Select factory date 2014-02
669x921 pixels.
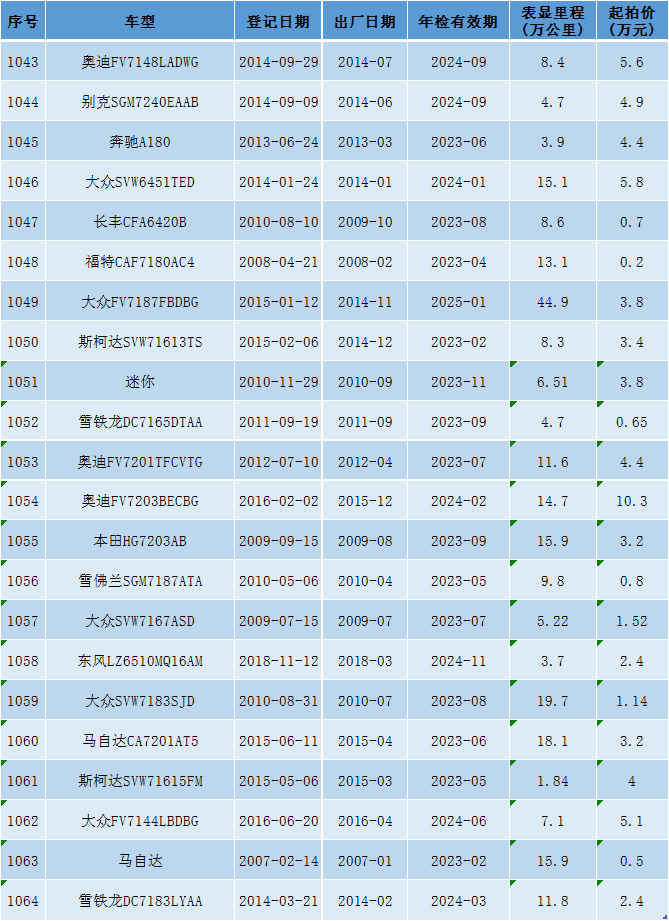[x=365, y=900]
